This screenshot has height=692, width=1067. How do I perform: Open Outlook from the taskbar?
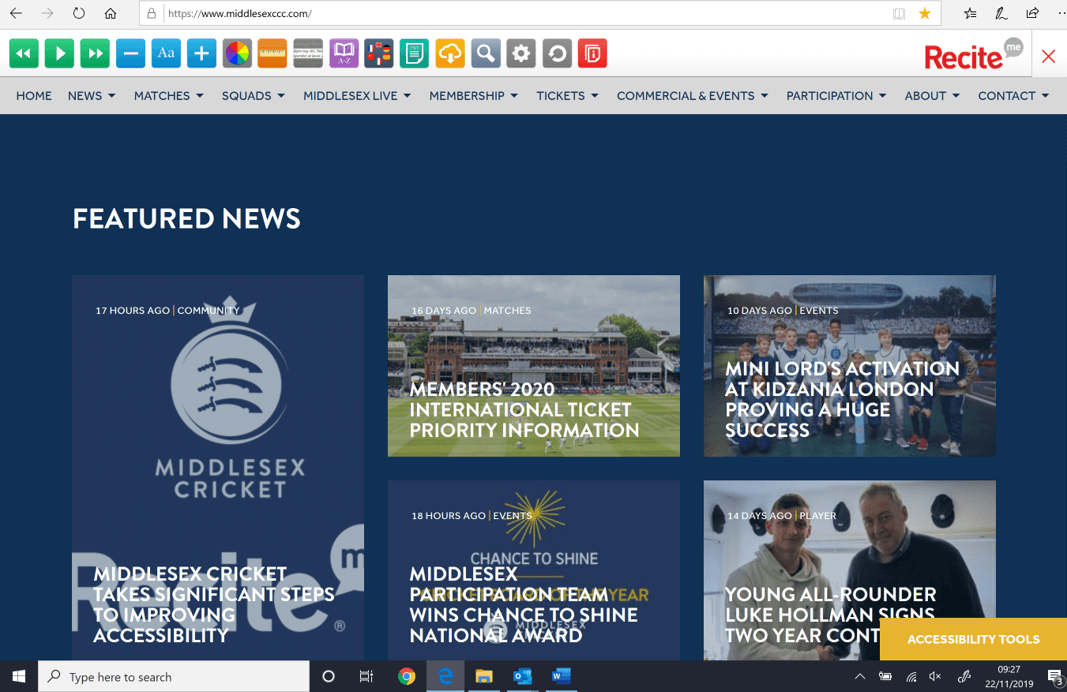click(523, 676)
